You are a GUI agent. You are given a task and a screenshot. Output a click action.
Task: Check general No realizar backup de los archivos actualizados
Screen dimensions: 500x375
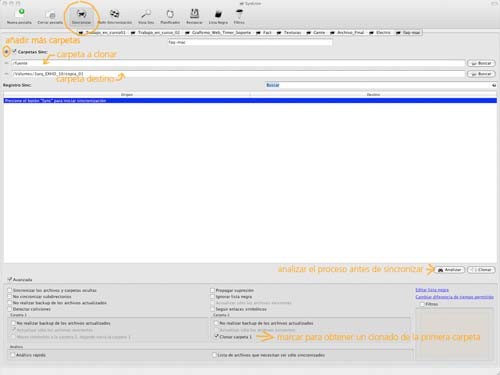[10, 303]
